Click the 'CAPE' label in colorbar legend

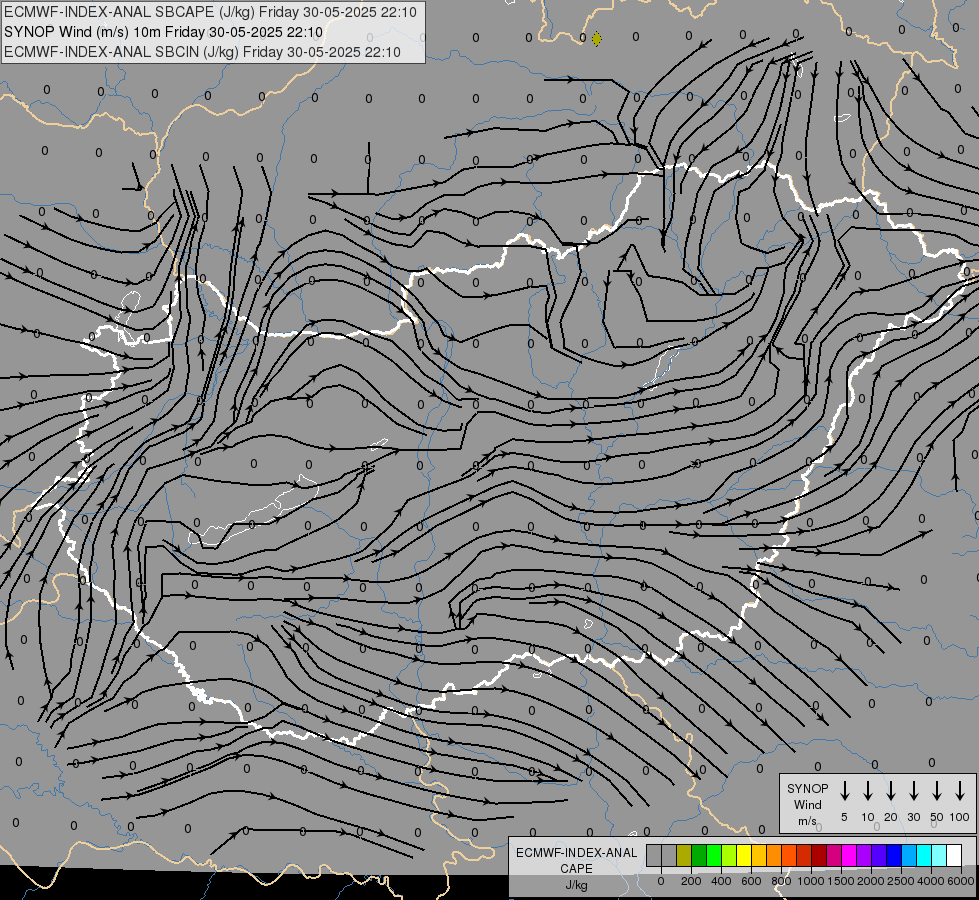(576, 869)
